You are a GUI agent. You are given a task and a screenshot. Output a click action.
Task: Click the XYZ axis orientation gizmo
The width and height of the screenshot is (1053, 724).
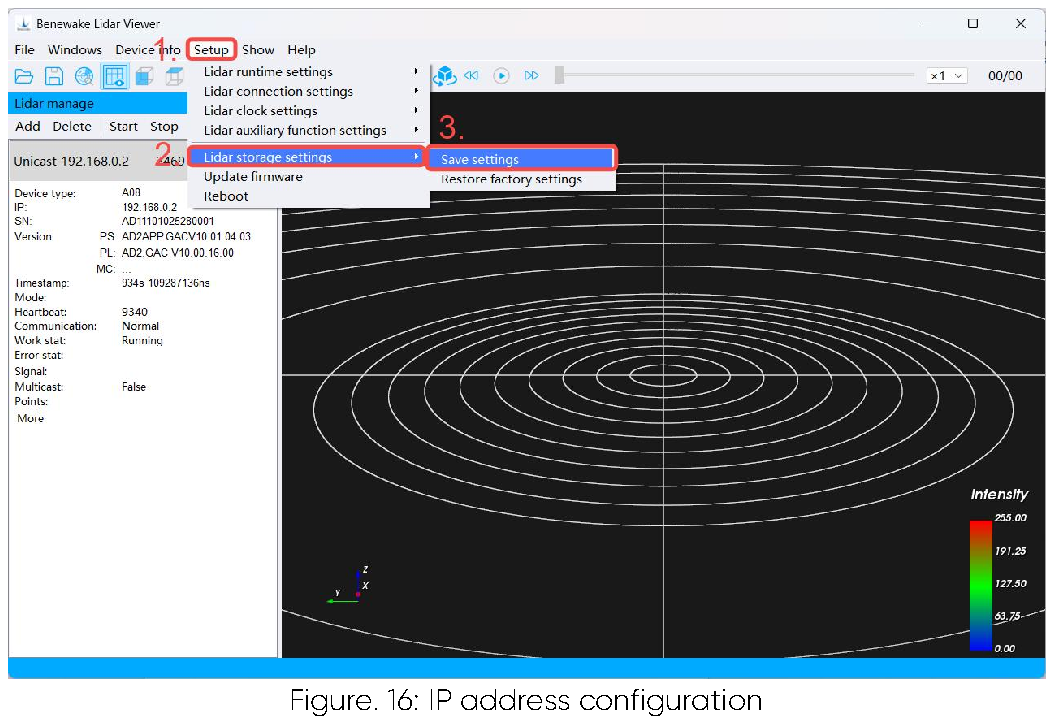tap(349, 586)
